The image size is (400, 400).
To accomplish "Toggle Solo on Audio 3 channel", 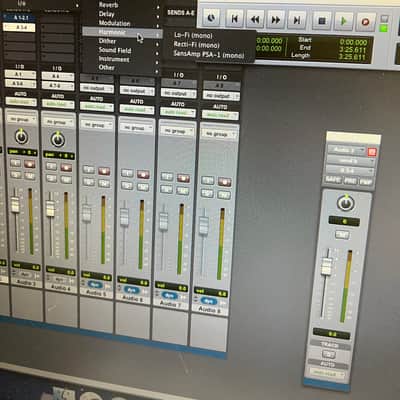I will [15, 174].
